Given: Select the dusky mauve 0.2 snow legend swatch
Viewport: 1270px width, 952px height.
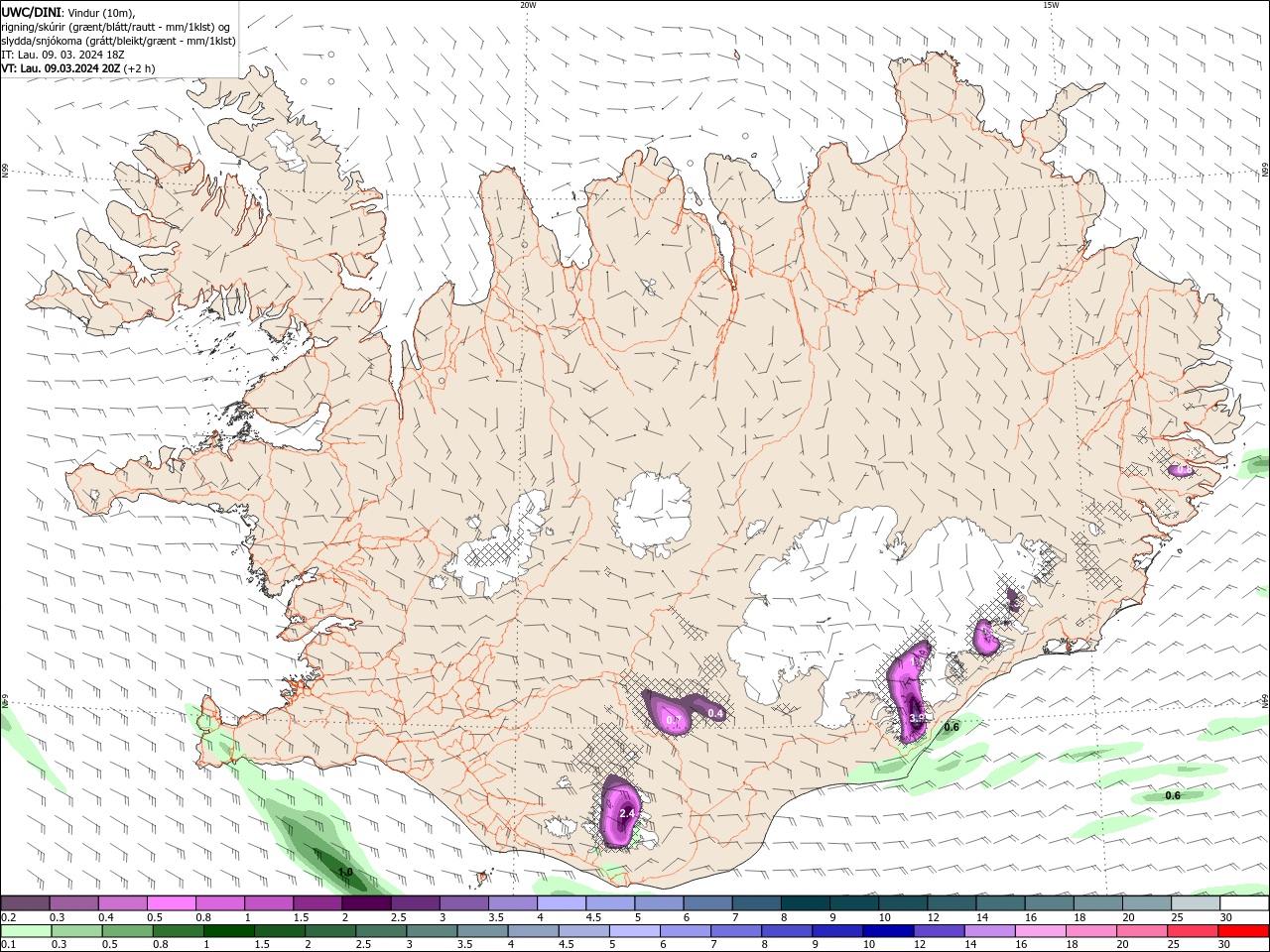Looking at the screenshot, I should point(26,903).
